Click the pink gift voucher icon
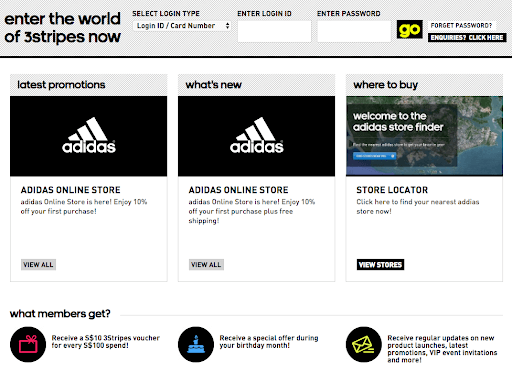512x372 pixels. point(28,344)
